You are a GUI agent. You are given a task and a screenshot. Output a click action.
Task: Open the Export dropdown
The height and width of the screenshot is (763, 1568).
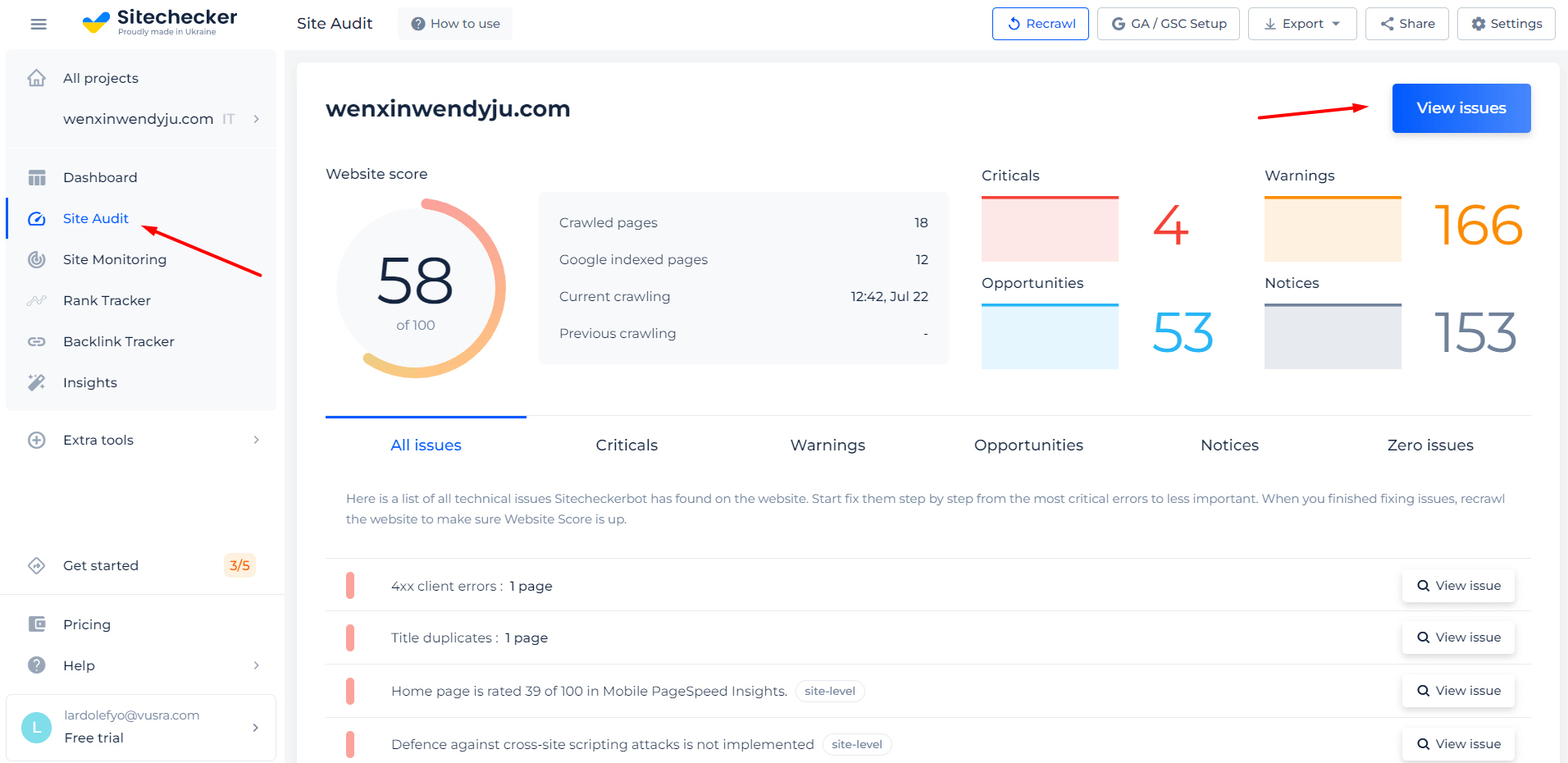tap(1302, 24)
